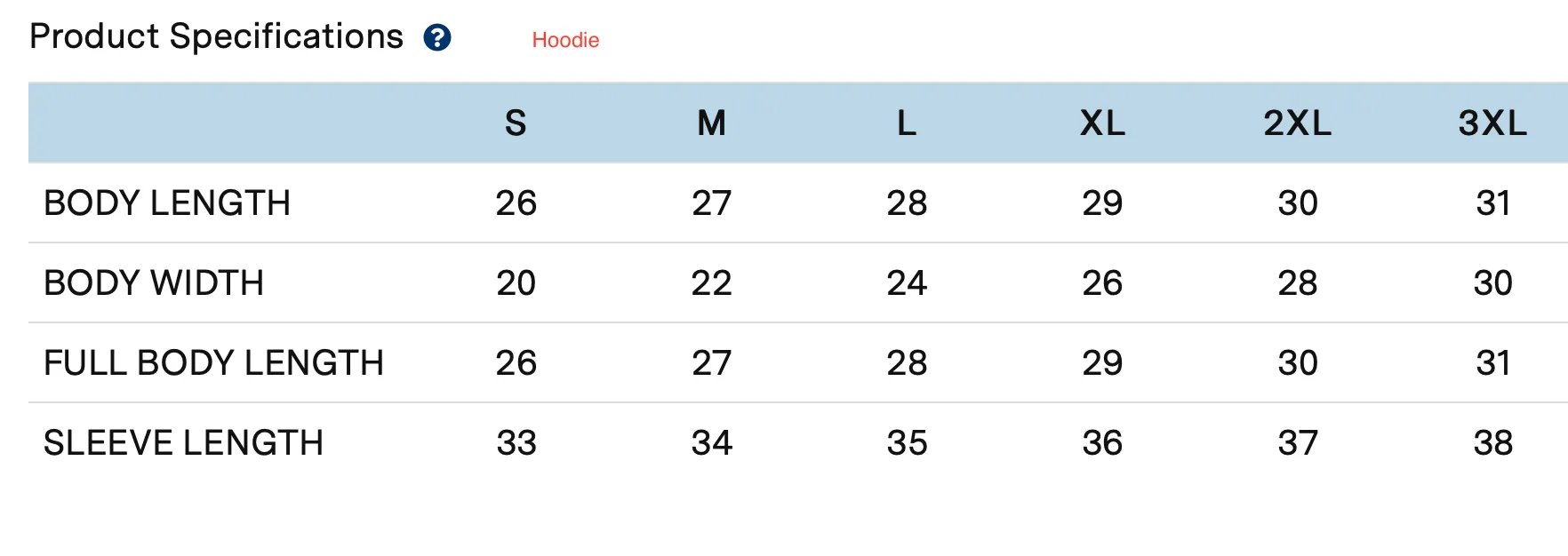Click sleeve length value 38 for 3XL
The width and height of the screenshot is (1568, 556).
click(1493, 443)
